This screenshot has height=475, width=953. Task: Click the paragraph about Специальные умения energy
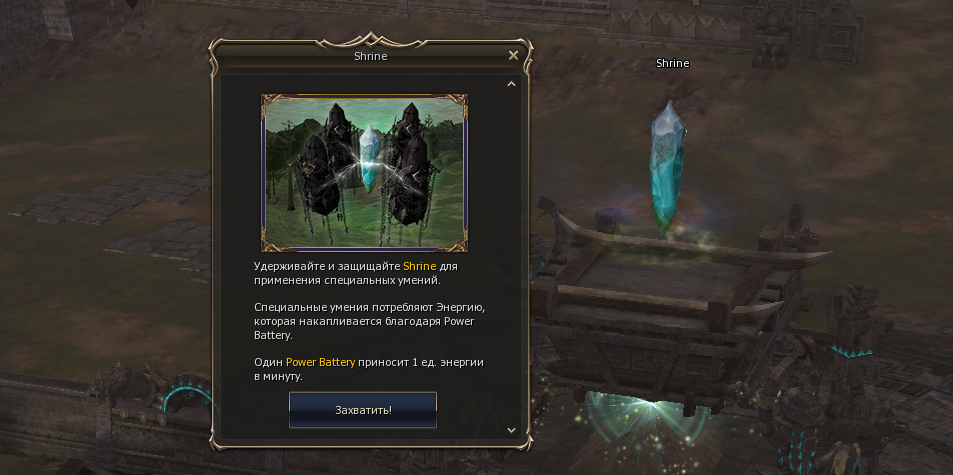pos(369,322)
